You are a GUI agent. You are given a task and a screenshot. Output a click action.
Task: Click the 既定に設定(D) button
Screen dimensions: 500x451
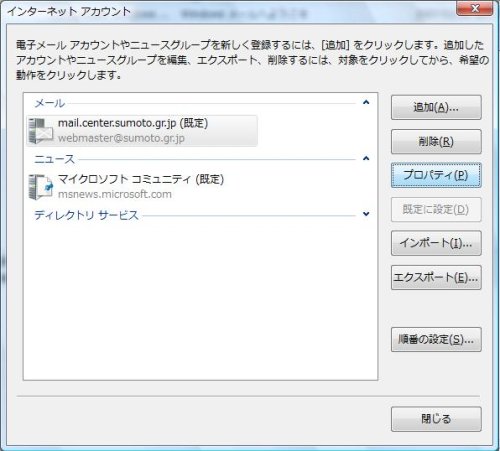point(436,209)
